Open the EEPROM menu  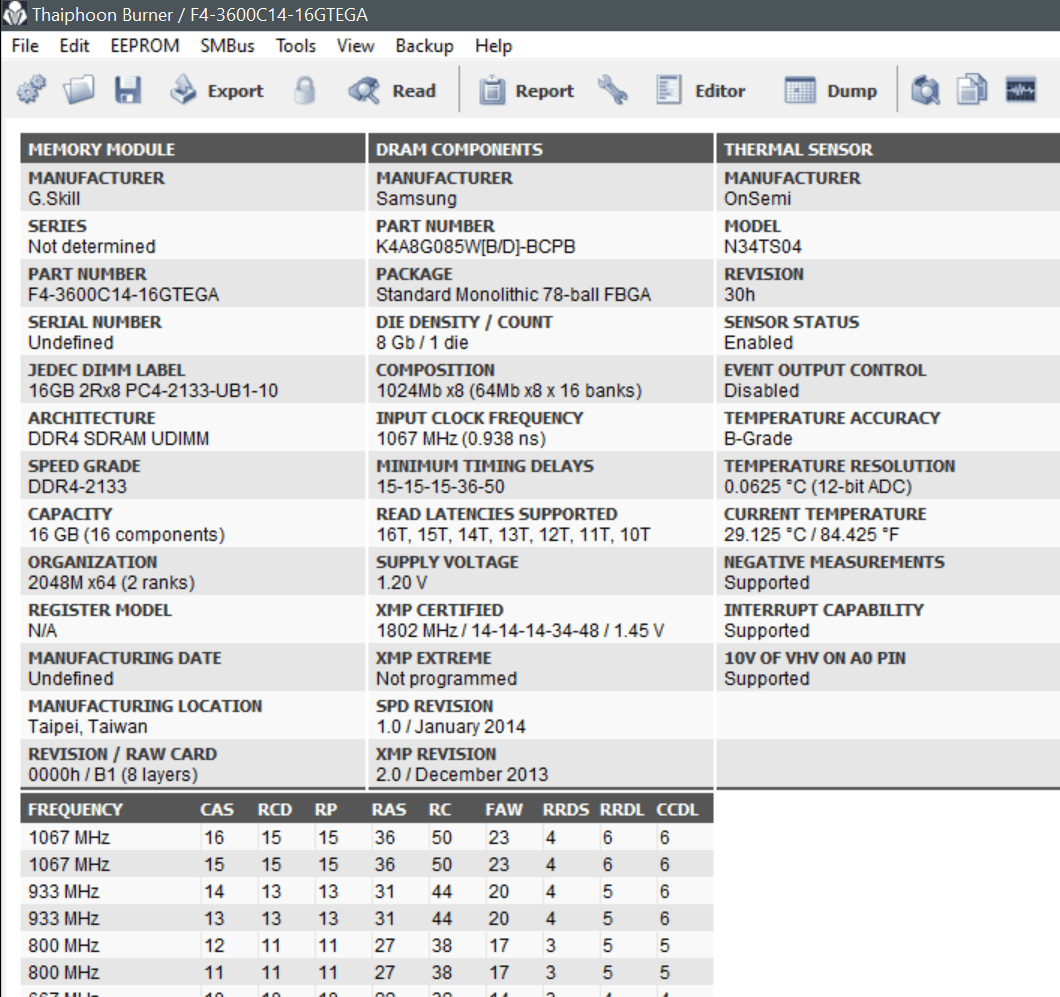(145, 46)
